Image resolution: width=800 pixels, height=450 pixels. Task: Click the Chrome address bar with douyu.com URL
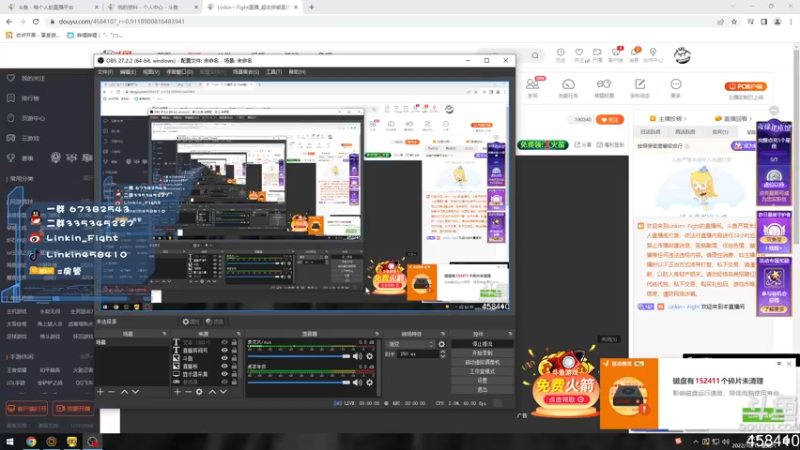coord(378,22)
